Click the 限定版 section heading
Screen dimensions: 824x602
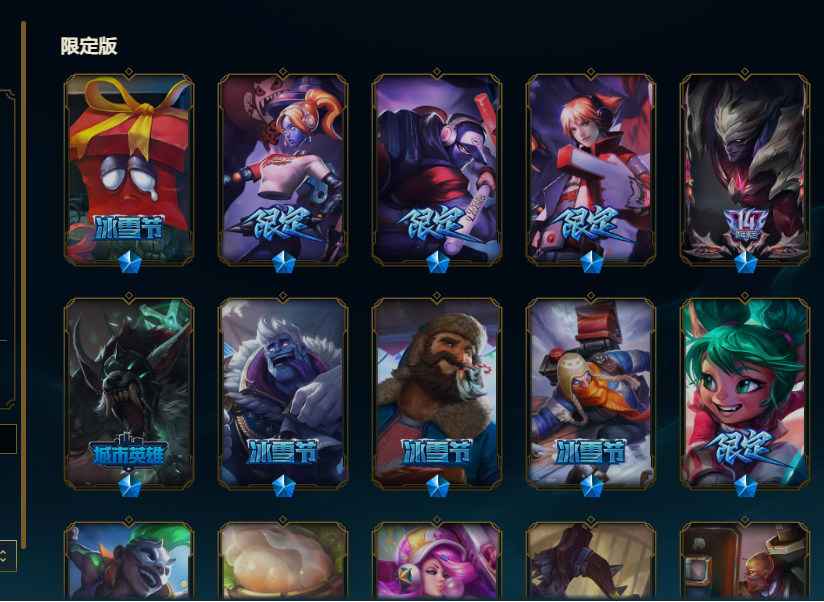(89, 46)
